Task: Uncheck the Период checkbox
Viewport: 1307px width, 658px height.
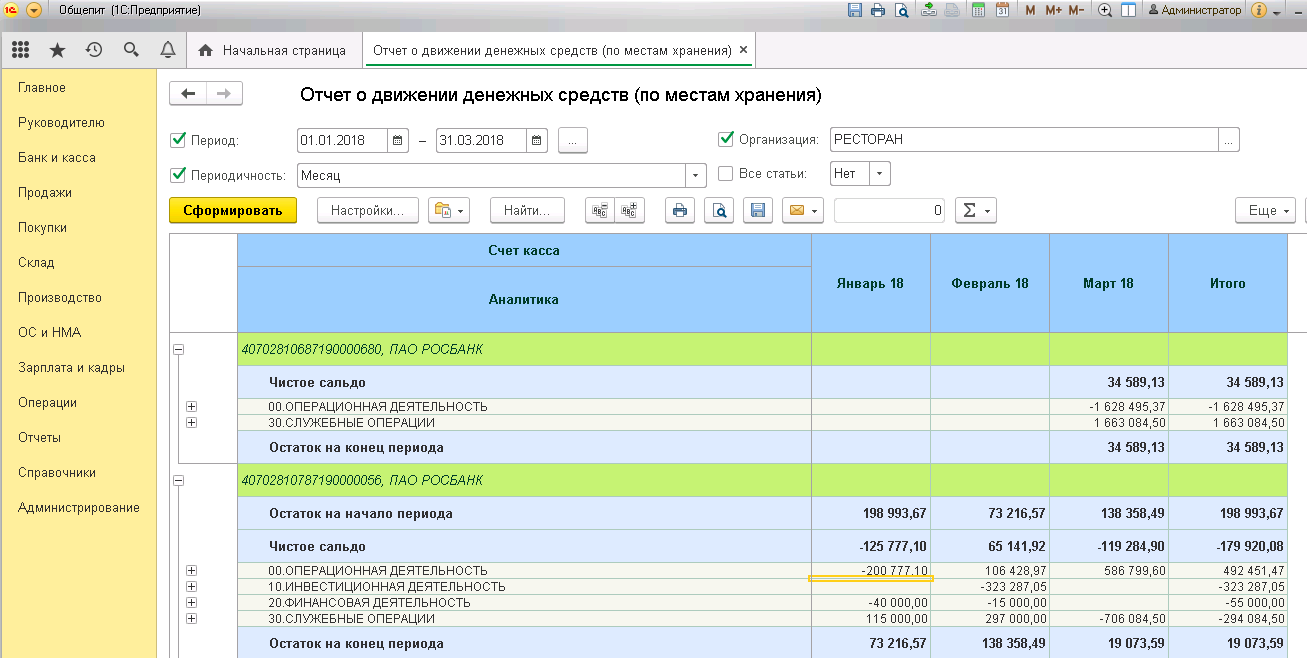Action: (x=179, y=140)
